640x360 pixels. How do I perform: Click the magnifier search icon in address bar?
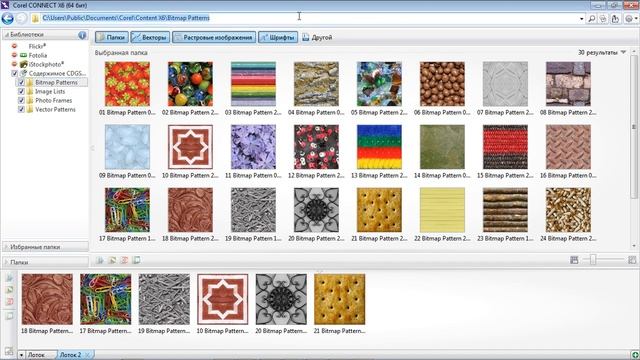(591, 19)
